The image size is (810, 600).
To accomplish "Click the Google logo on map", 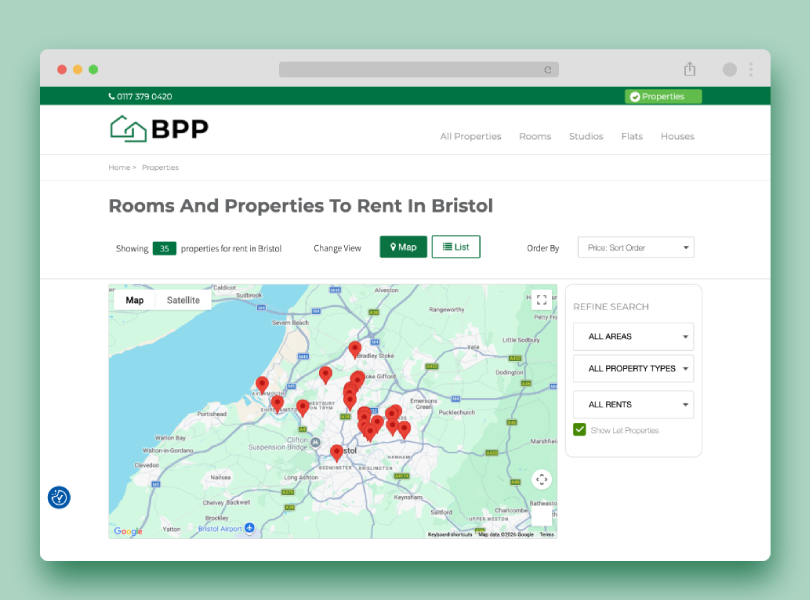I will [x=128, y=531].
